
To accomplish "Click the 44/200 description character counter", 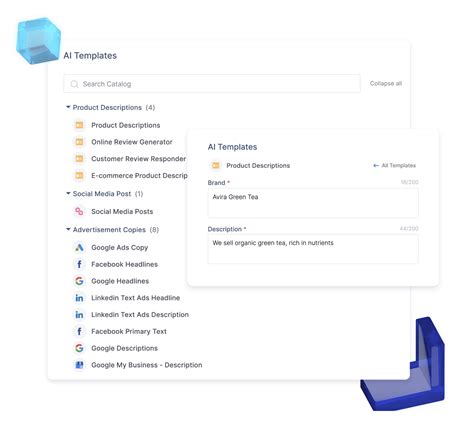I will pos(409,229).
